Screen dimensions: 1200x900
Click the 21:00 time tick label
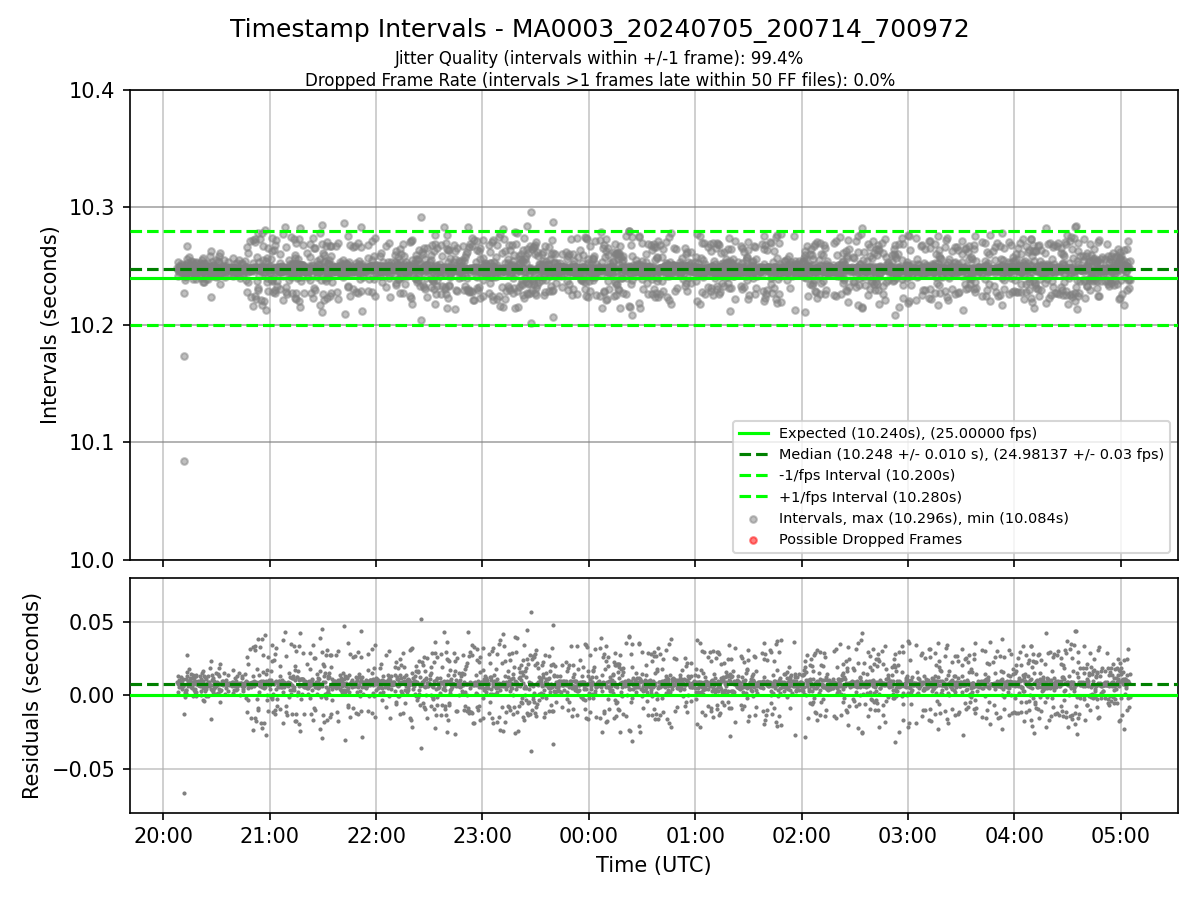click(269, 834)
